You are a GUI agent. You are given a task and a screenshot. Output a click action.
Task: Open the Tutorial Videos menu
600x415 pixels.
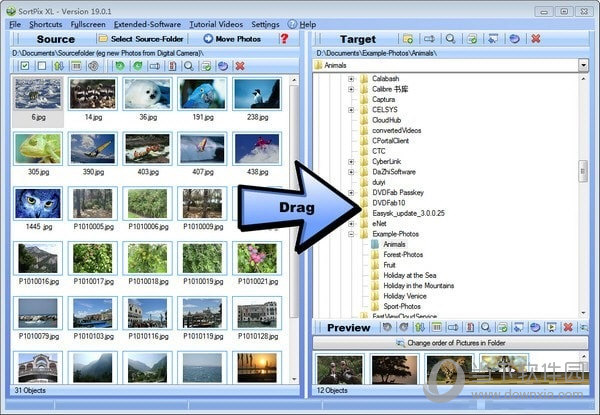(x=216, y=24)
